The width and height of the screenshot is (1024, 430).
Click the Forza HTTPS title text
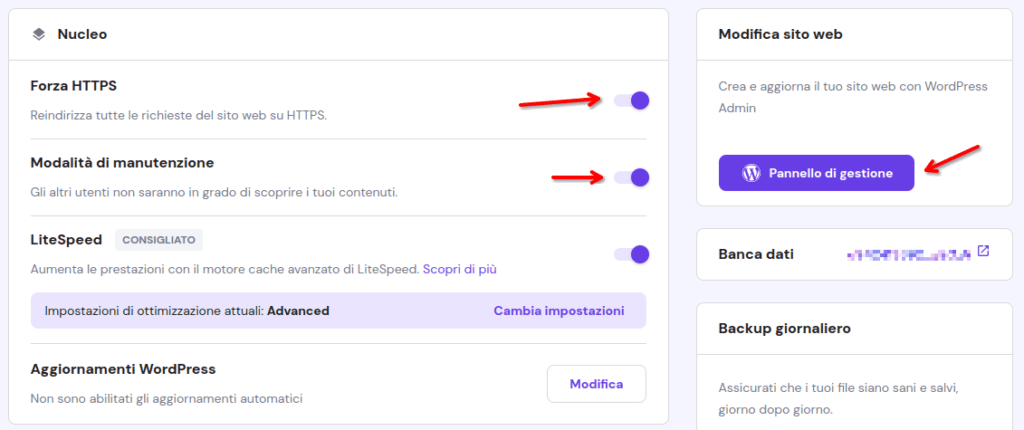[x=74, y=85]
